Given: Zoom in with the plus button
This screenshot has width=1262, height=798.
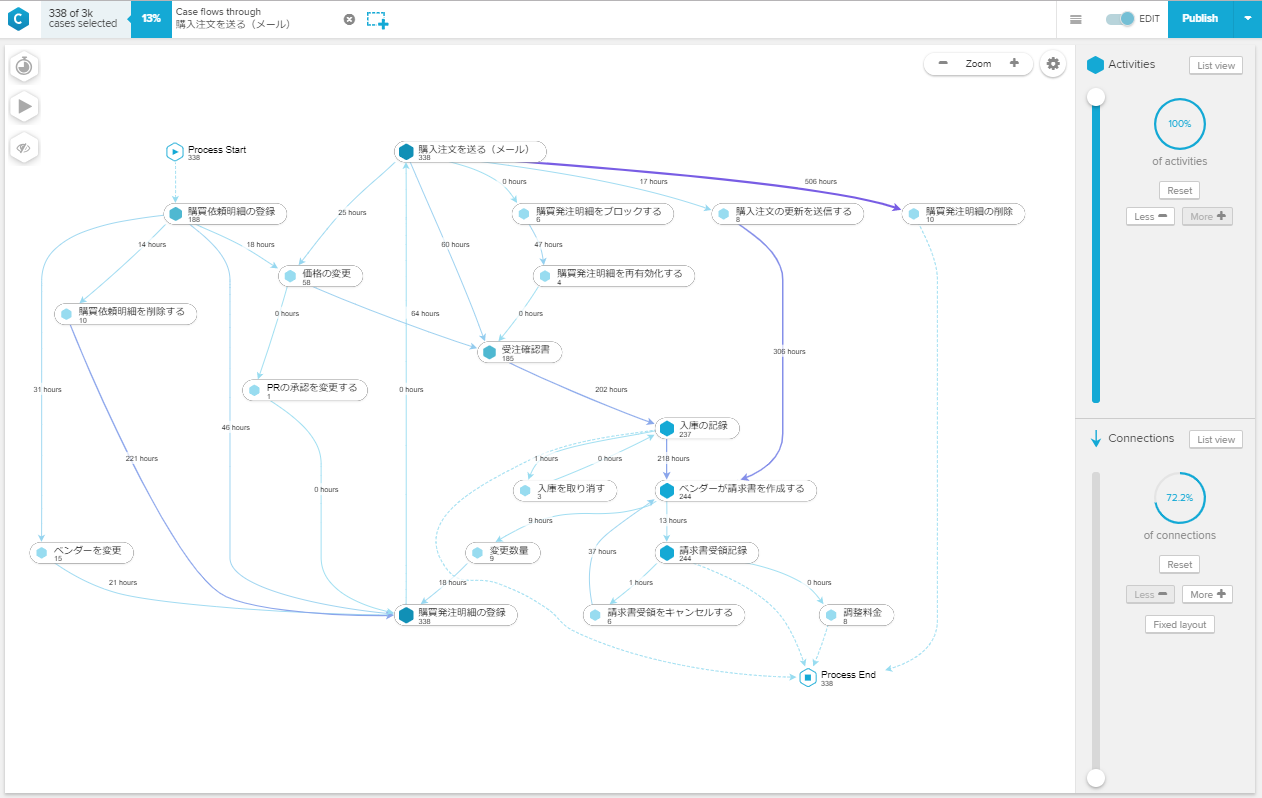Looking at the screenshot, I should pos(1014,63).
